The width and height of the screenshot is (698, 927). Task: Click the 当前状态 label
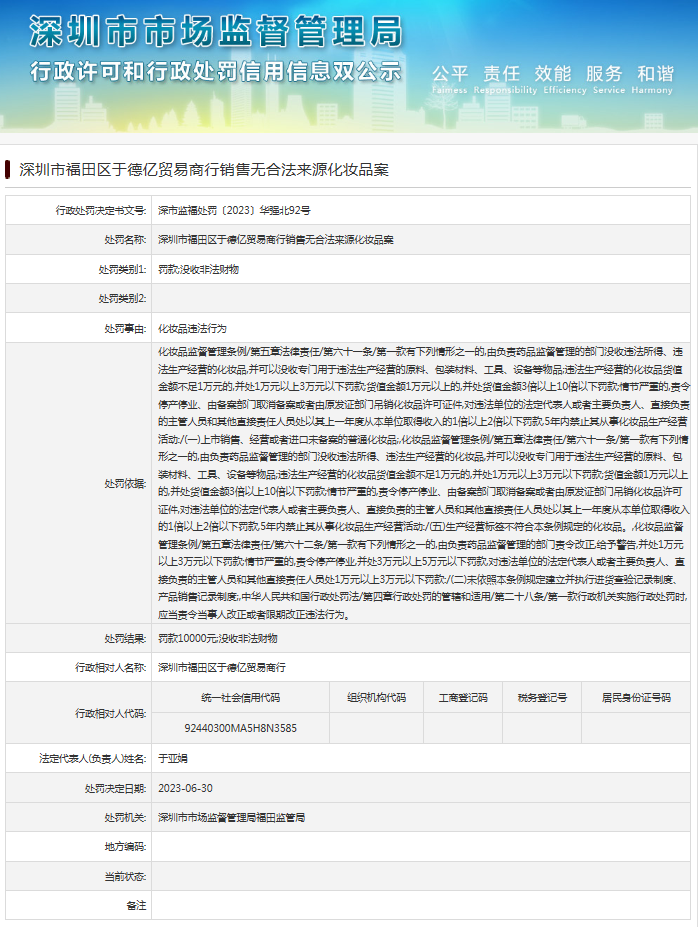(125, 877)
